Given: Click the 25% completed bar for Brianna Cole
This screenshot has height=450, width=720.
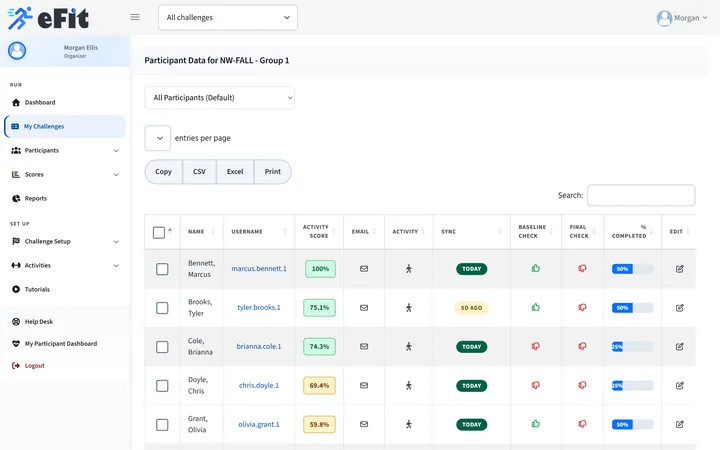Looking at the screenshot, I should click(x=632, y=347).
